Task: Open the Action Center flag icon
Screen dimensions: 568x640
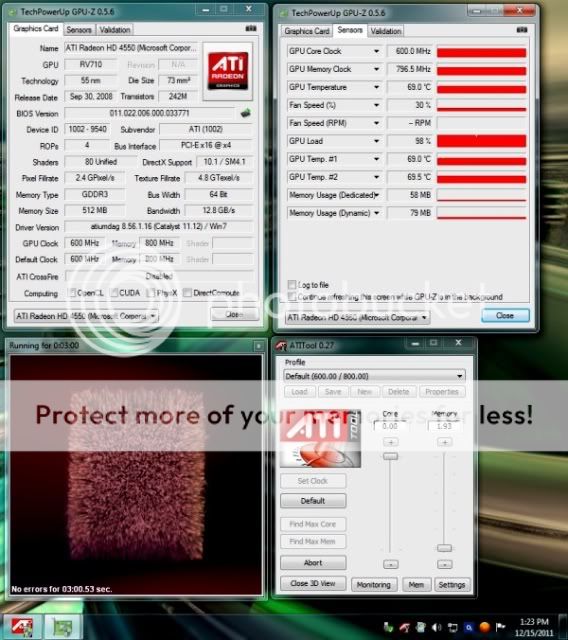Action: pyautogui.click(x=500, y=627)
